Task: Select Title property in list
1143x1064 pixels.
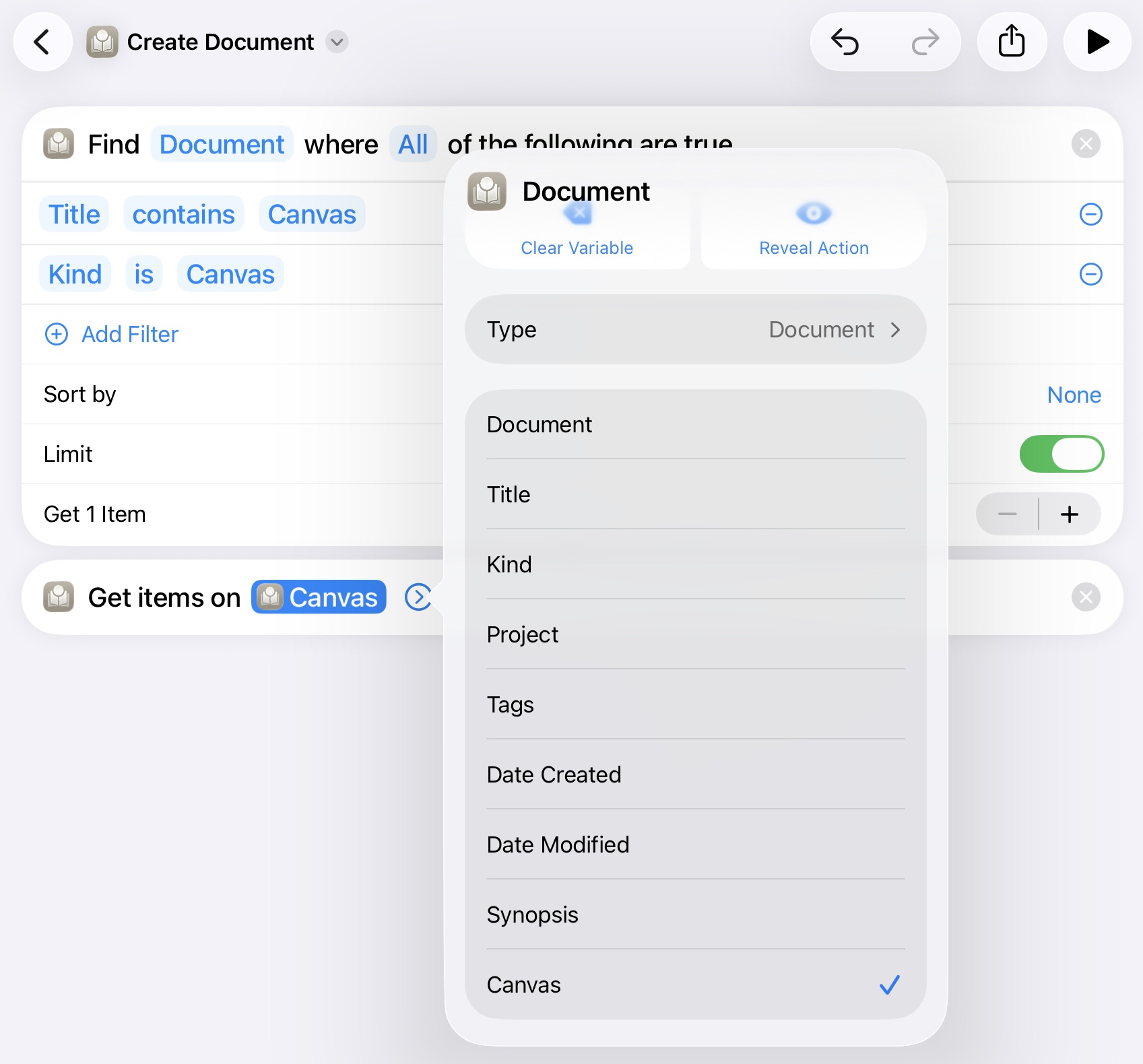Action: [x=695, y=494]
